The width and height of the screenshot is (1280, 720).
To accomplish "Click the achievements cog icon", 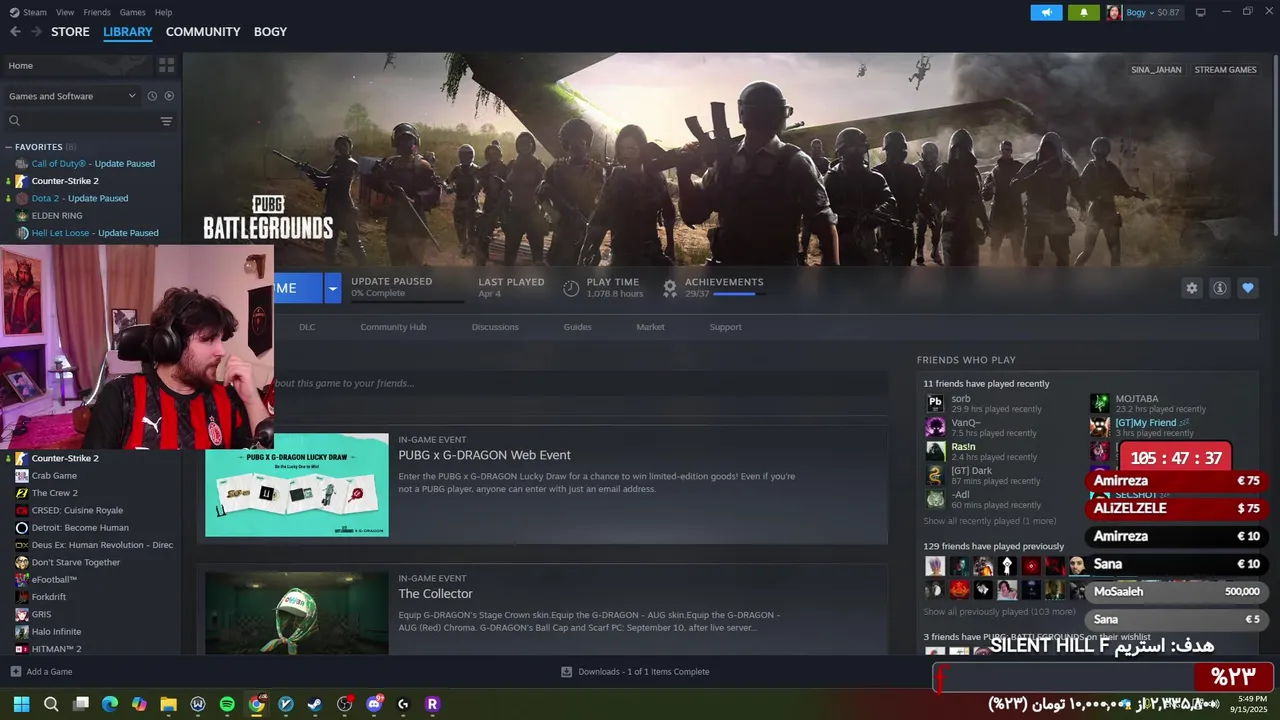I will (x=670, y=288).
